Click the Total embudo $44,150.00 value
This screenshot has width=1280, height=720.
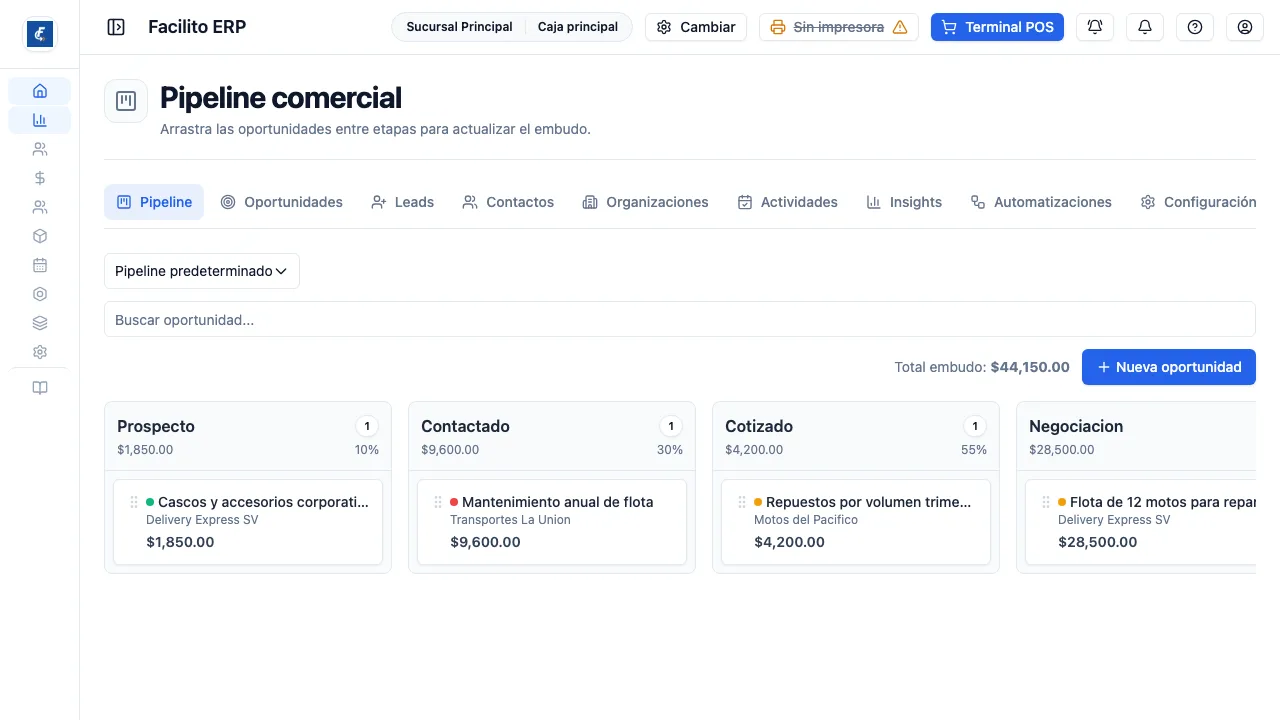(x=1030, y=367)
